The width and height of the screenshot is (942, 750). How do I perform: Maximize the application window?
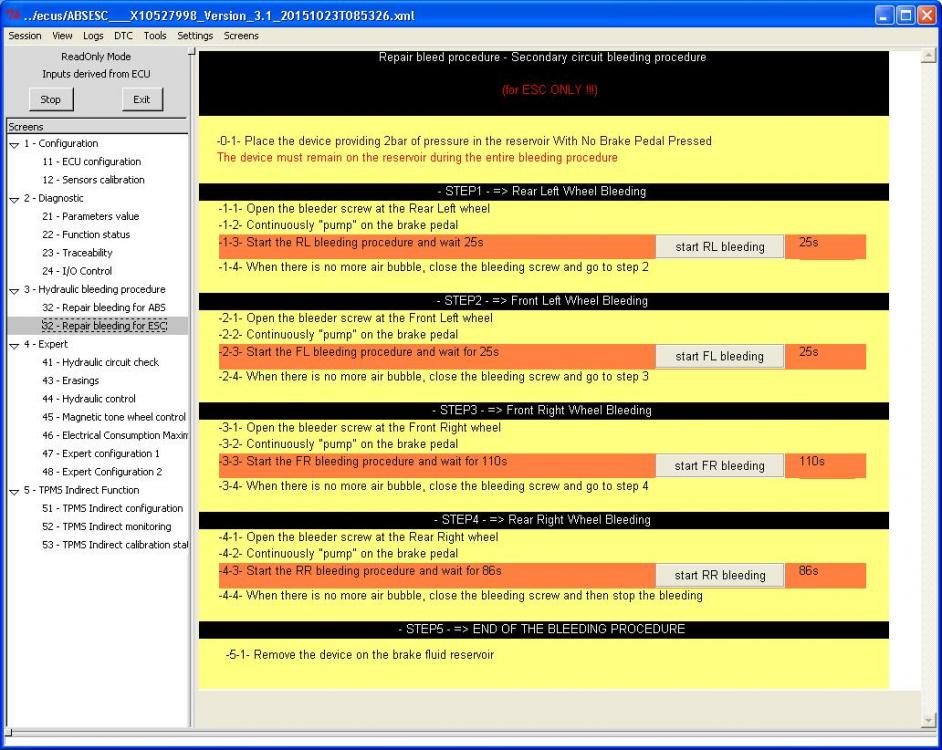coord(905,16)
